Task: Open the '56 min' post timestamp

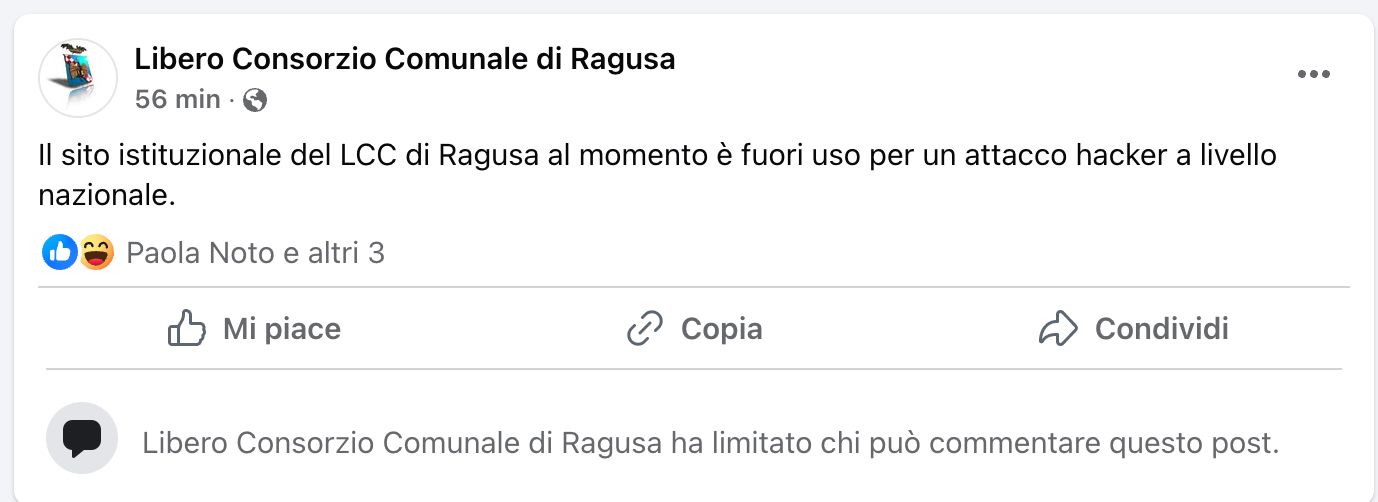Action: click(177, 100)
